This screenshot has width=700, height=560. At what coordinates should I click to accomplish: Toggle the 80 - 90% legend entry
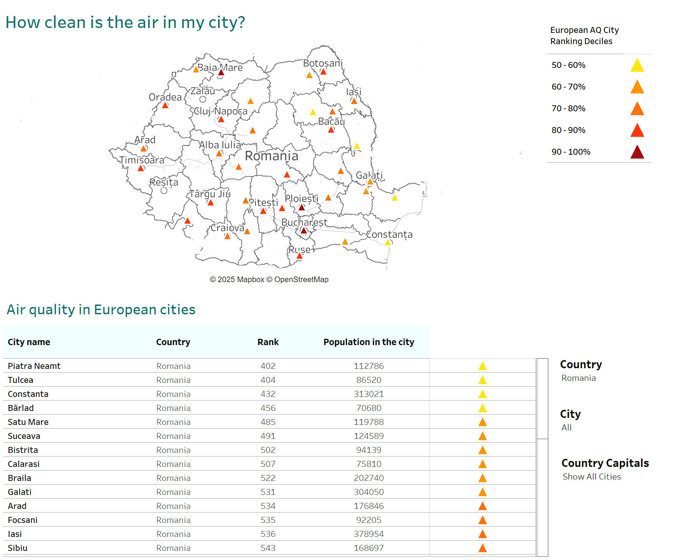click(637, 130)
